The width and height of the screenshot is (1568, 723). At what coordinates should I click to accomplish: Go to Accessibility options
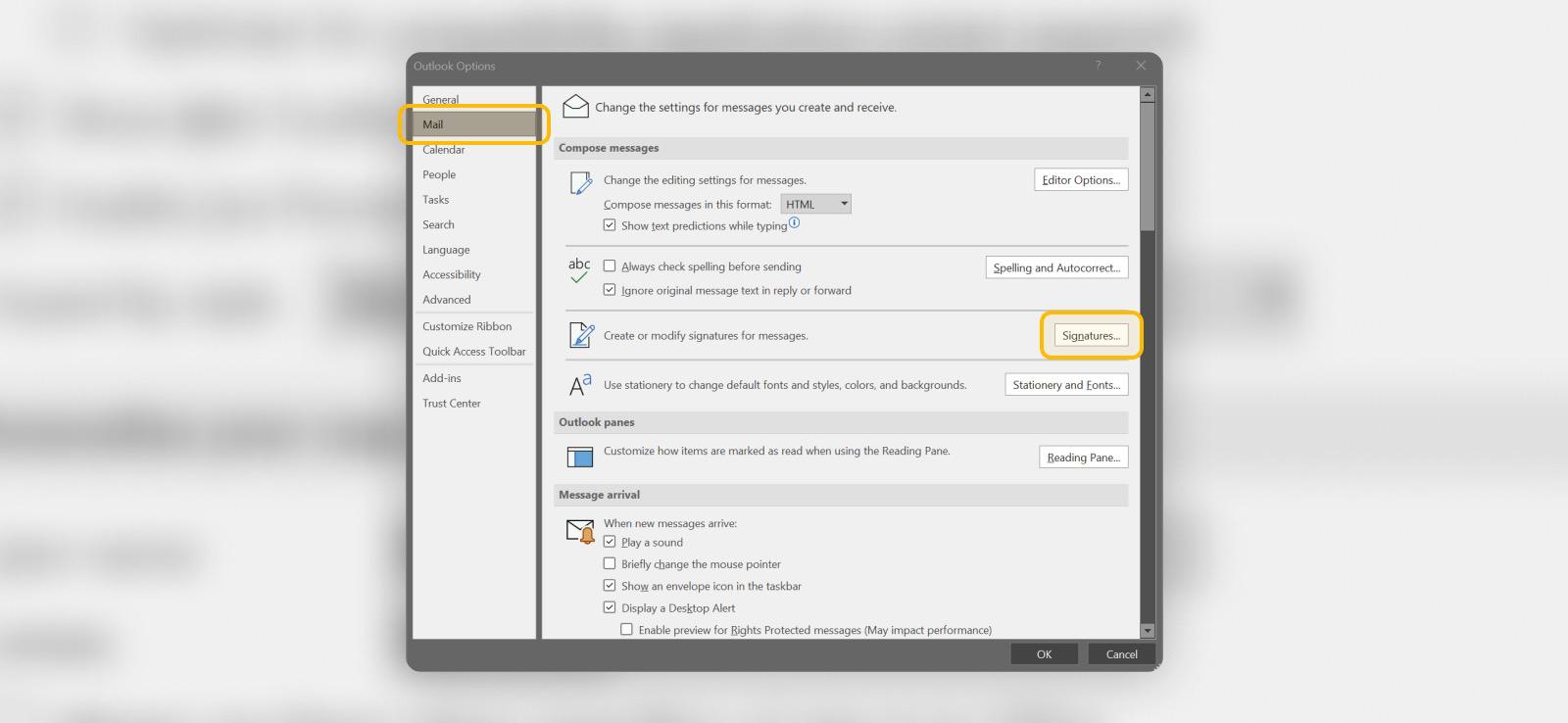(x=474, y=274)
